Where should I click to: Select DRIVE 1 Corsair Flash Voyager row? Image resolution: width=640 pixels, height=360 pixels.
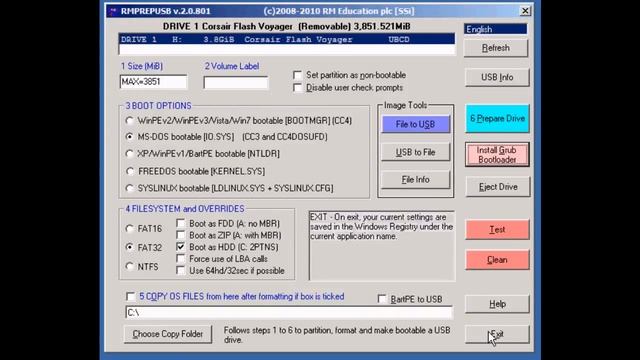click(287, 40)
